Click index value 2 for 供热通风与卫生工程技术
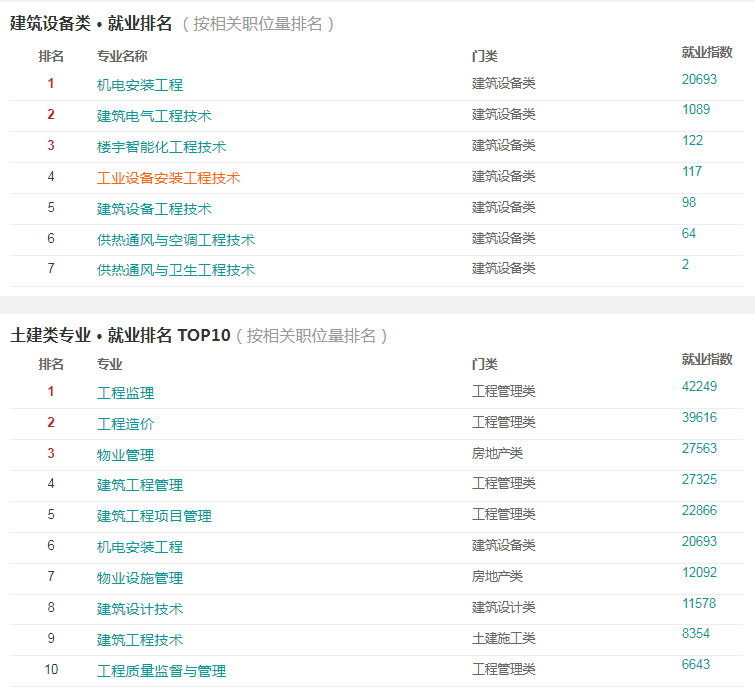Viewport: 755px width, 692px height. tap(685, 264)
